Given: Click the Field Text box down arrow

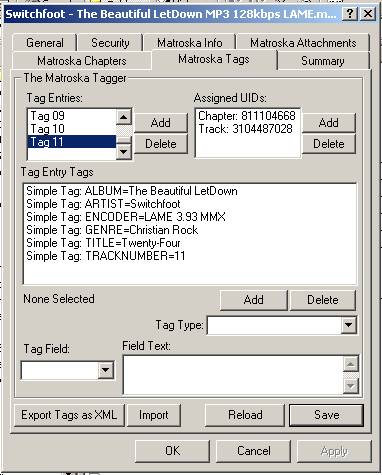Looking at the screenshot, I should tap(351, 386).
